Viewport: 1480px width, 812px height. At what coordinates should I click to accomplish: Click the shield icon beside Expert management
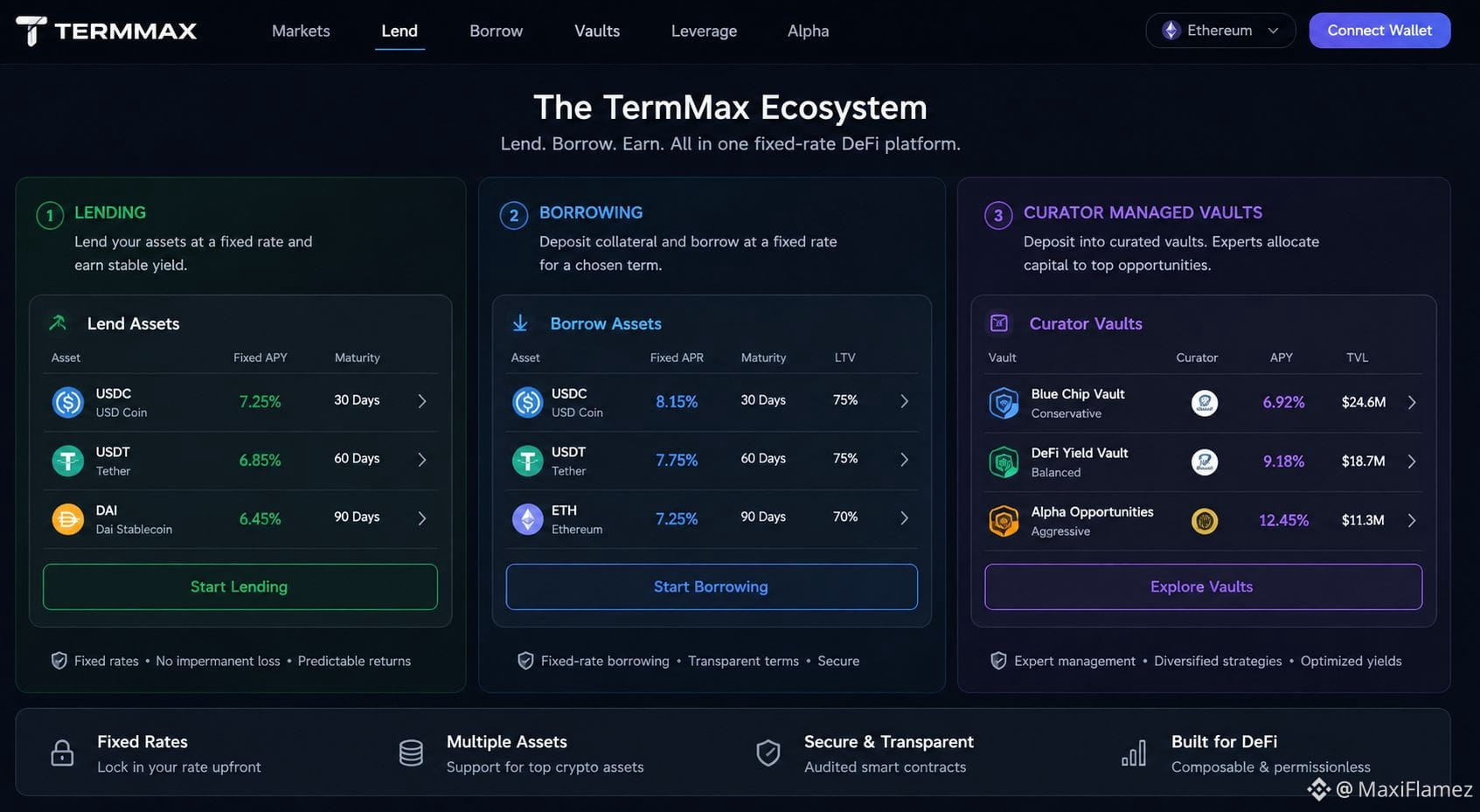pyautogui.click(x=998, y=661)
